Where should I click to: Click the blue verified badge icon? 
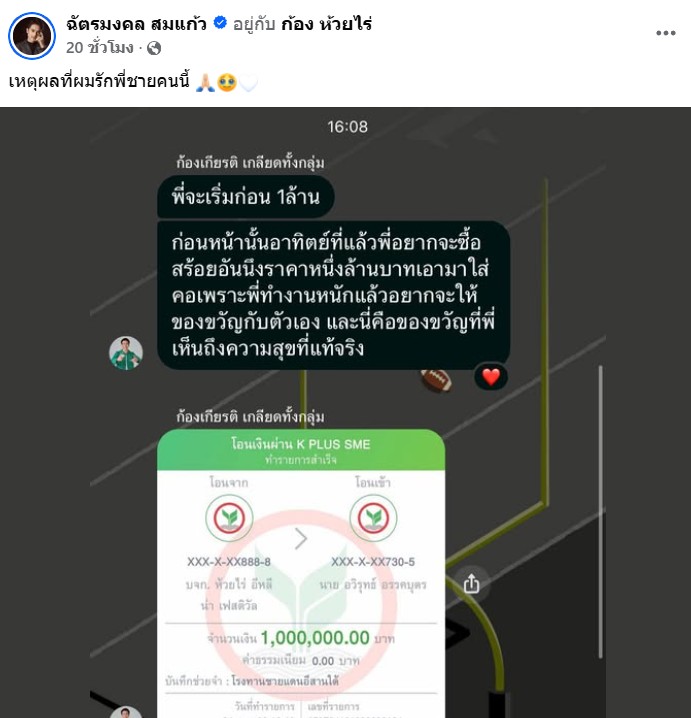(x=220, y=22)
